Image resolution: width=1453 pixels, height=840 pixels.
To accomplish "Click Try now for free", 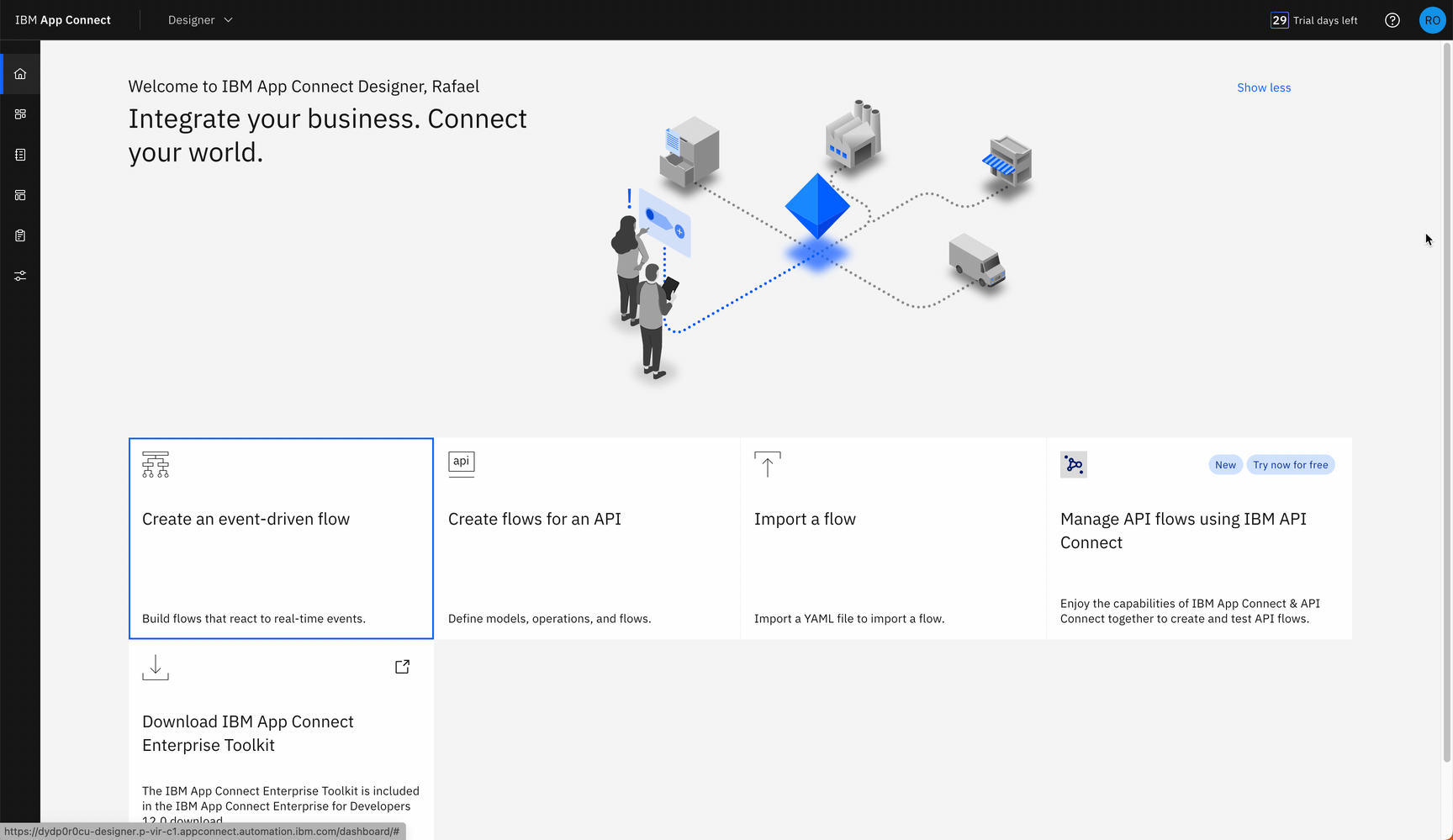I will pyautogui.click(x=1290, y=464).
